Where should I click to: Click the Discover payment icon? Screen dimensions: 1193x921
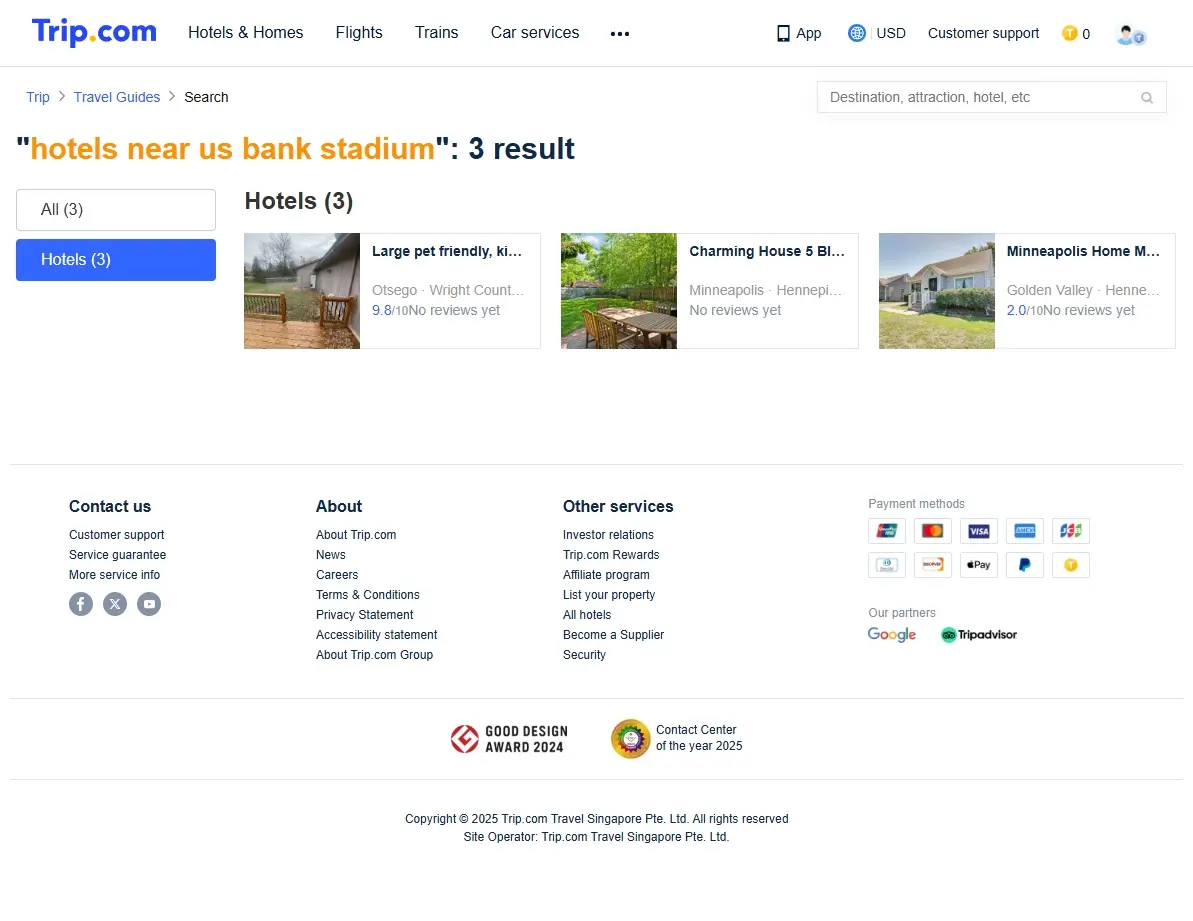tap(933, 565)
